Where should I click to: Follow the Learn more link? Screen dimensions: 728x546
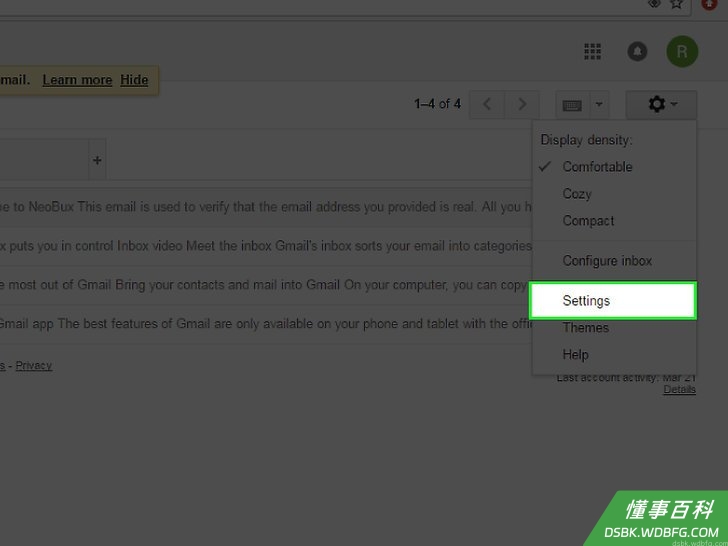pos(77,80)
